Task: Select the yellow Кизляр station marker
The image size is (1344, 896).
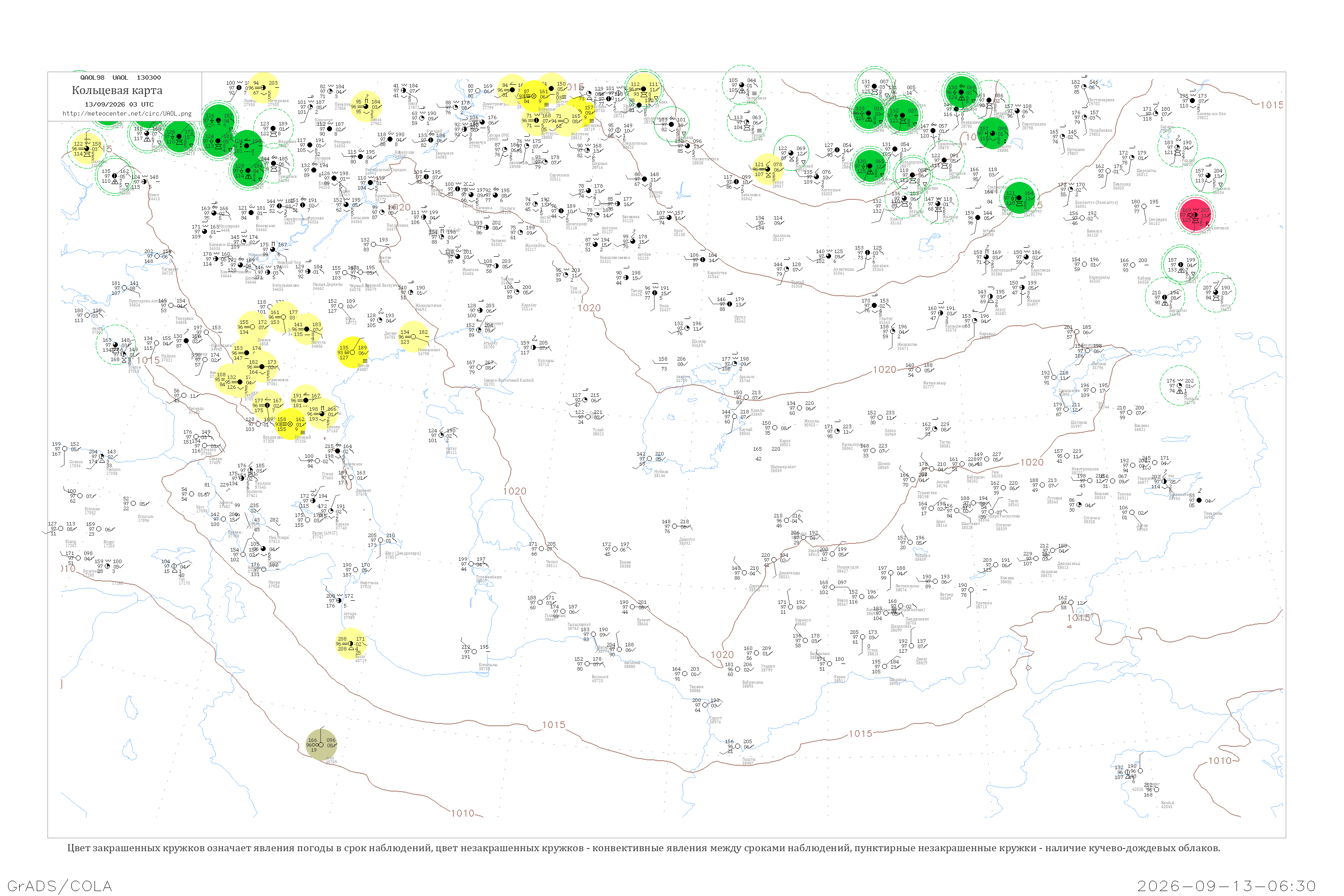Action: click(x=322, y=414)
